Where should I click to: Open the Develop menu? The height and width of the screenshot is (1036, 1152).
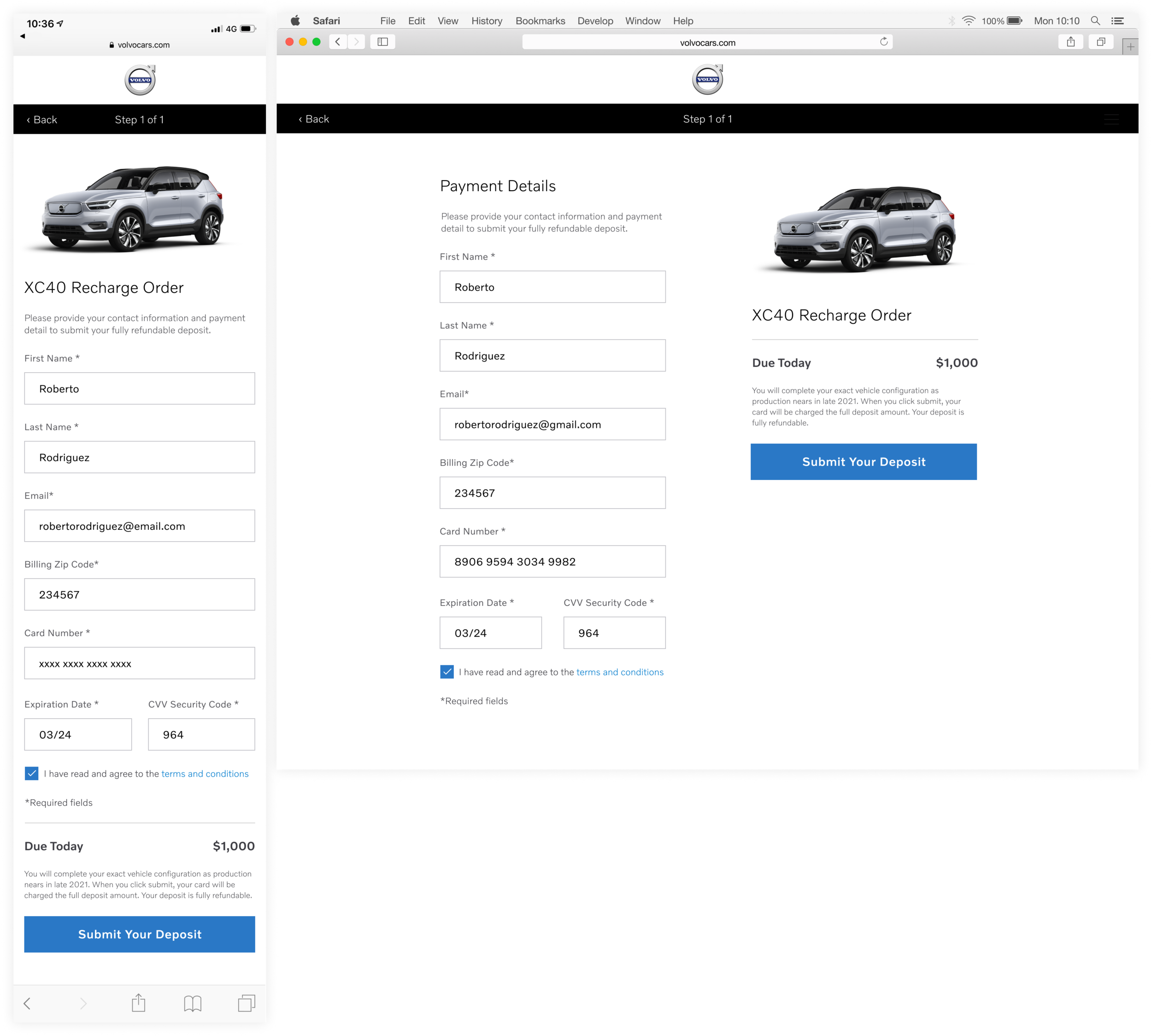(x=595, y=21)
